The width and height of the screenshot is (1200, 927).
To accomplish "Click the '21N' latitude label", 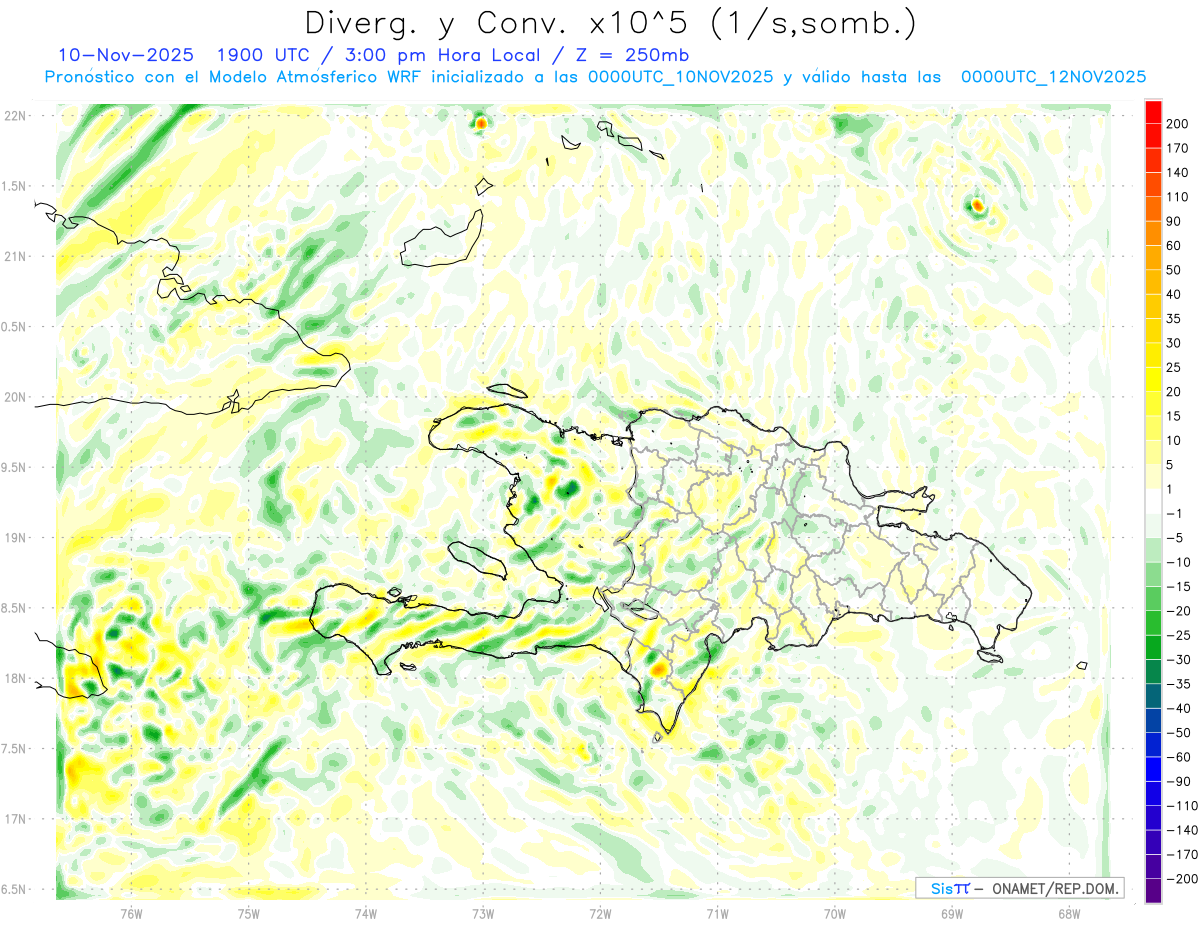I will pyautogui.click(x=15, y=256).
